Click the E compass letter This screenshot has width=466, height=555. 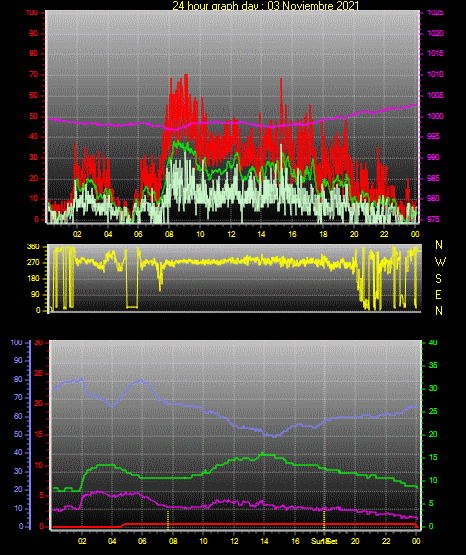click(438, 294)
